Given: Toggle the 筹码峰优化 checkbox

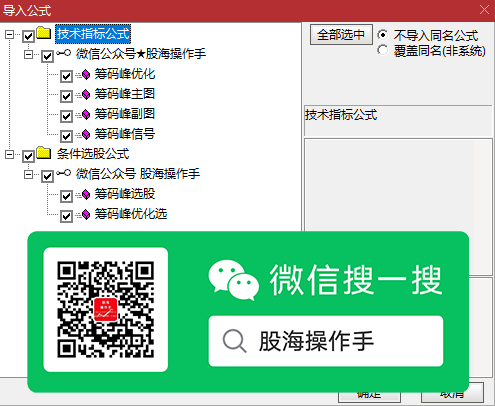Looking at the screenshot, I should [x=66, y=76].
